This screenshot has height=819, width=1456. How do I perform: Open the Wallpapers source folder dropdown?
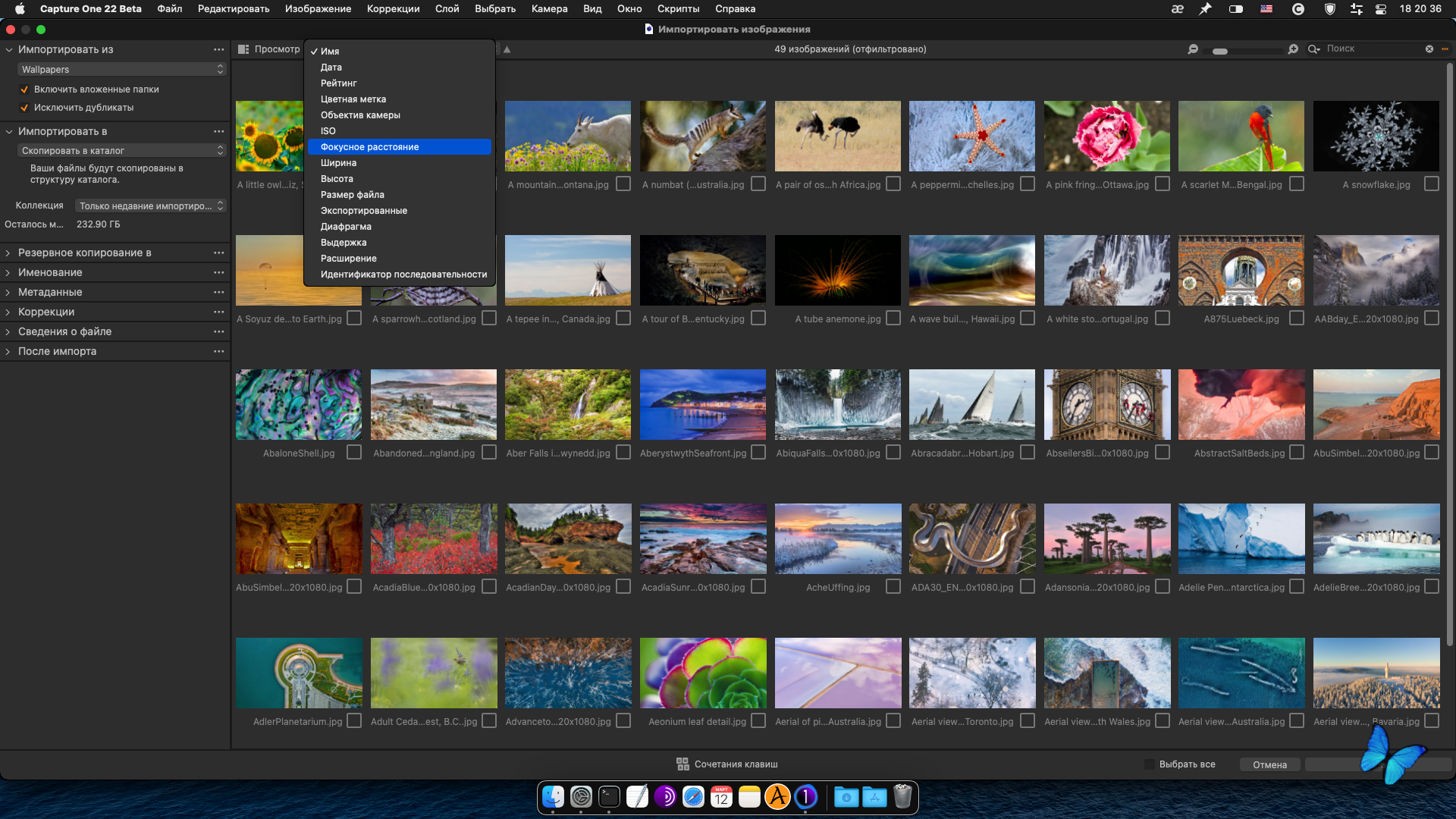click(121, 69)
